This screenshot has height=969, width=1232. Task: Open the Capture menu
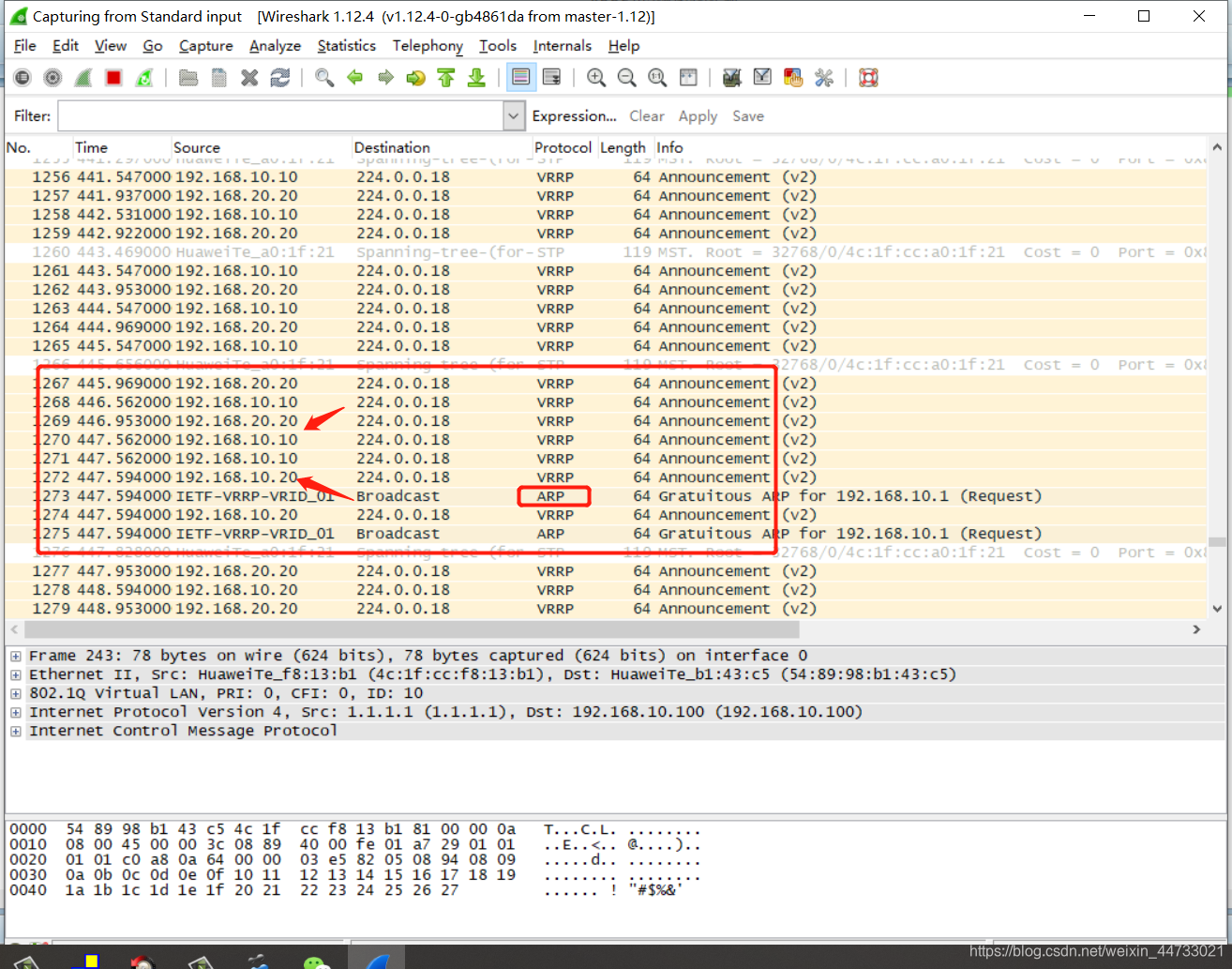click(x=205, y=46)
